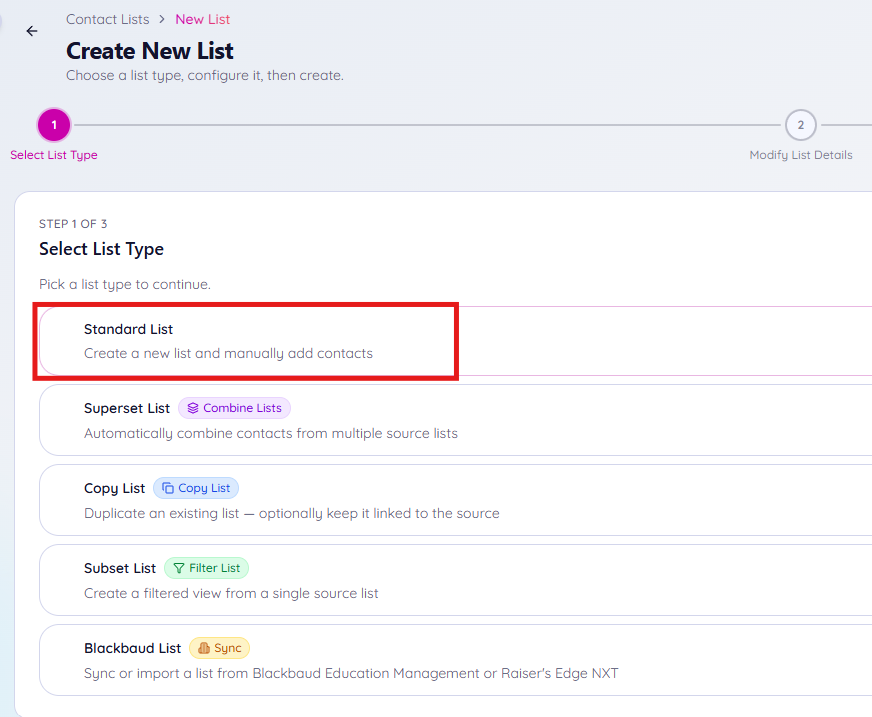Click the Create New List heading
Screen dimensions: 872x717
pos(150,51)
